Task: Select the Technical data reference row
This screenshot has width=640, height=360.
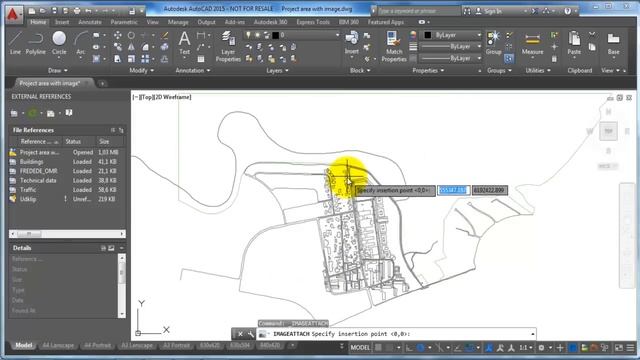Action: pyautogui.click(x=67, y=180)
